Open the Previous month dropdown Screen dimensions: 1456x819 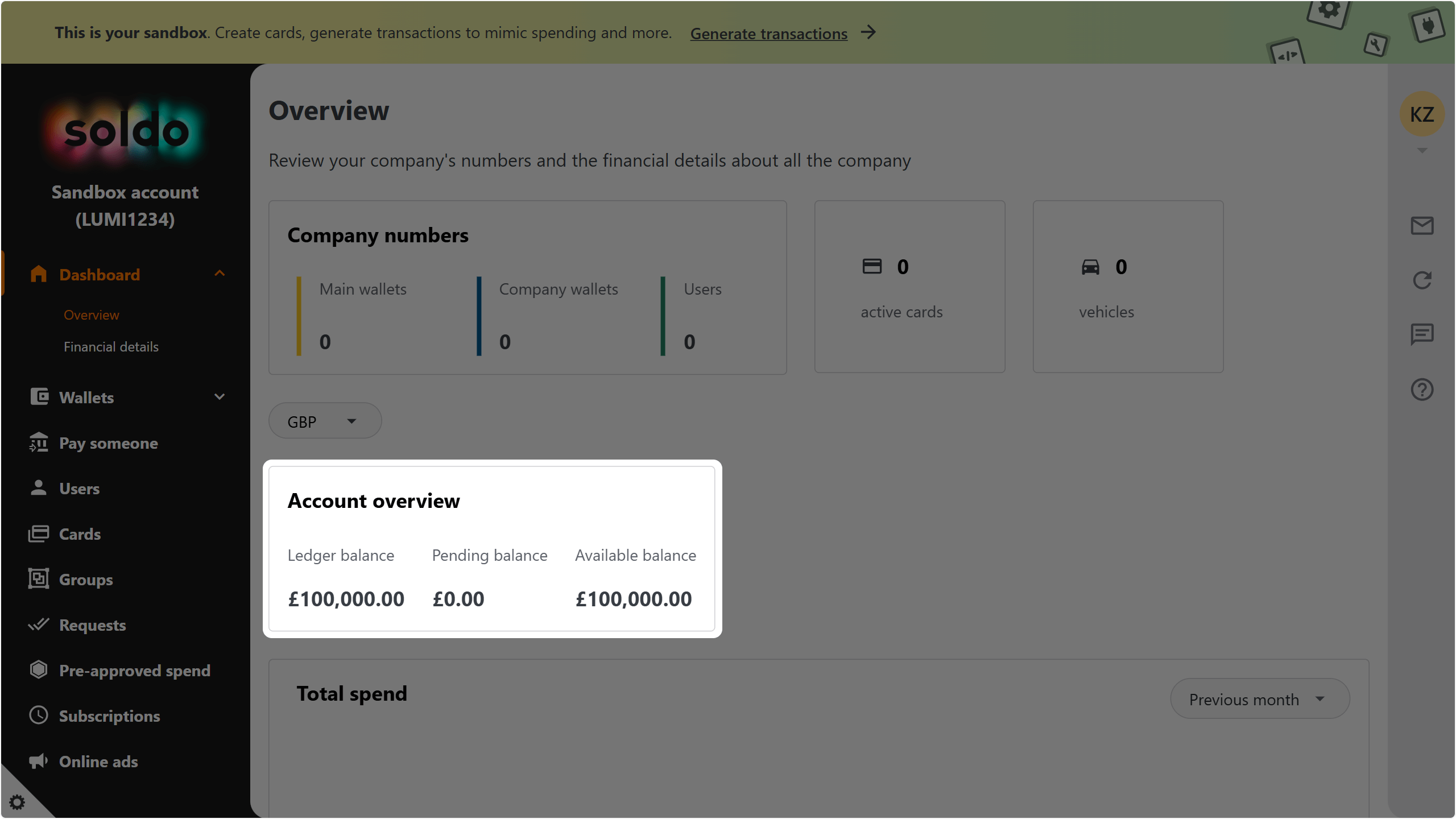tap(1260, 699)
